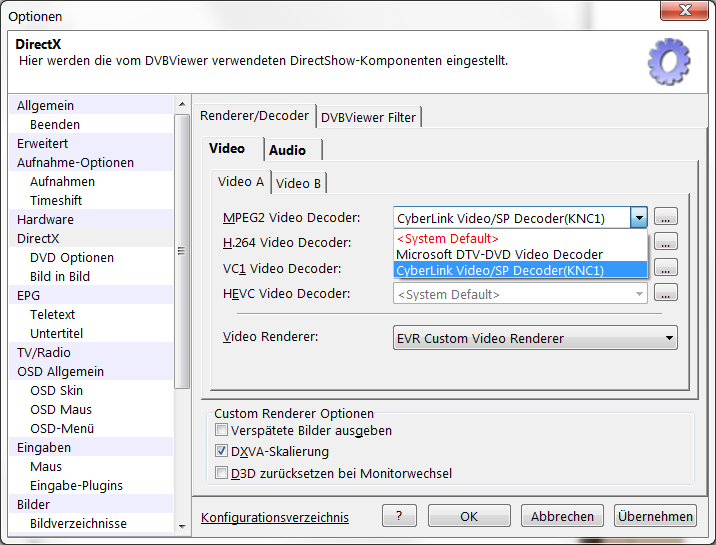This screenshot has height=545, width=716.
Task: Open the Konfigurationsverzeichnis link
Action: [x=275, y=517]
